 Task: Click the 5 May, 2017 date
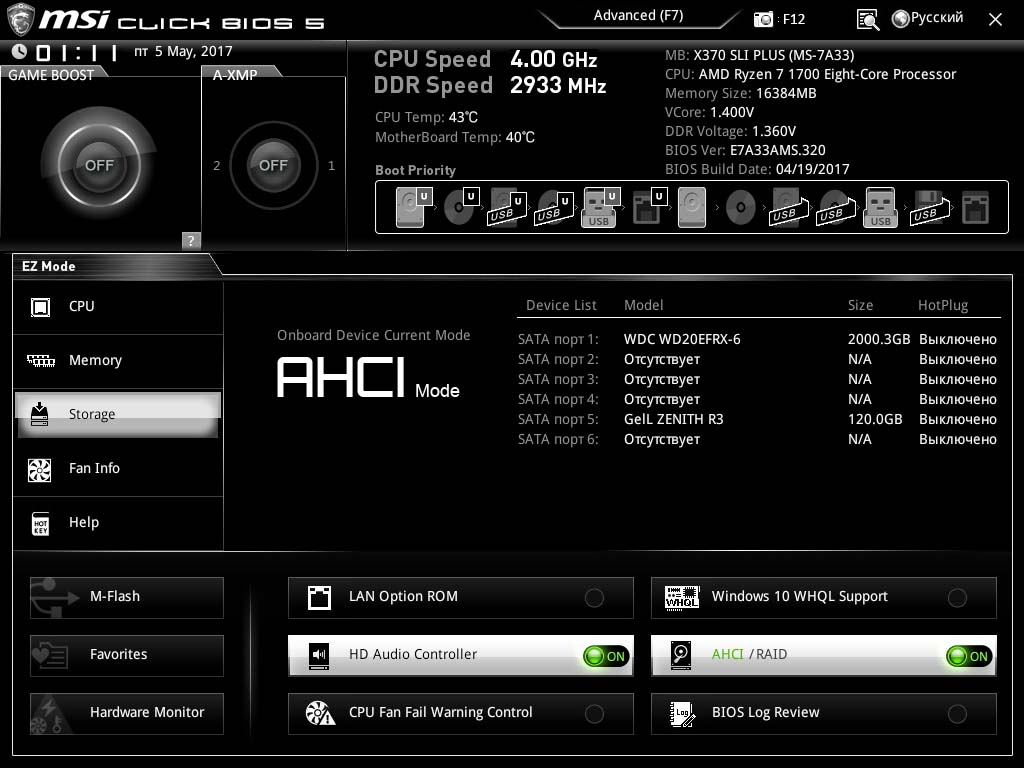pos(193,52)
